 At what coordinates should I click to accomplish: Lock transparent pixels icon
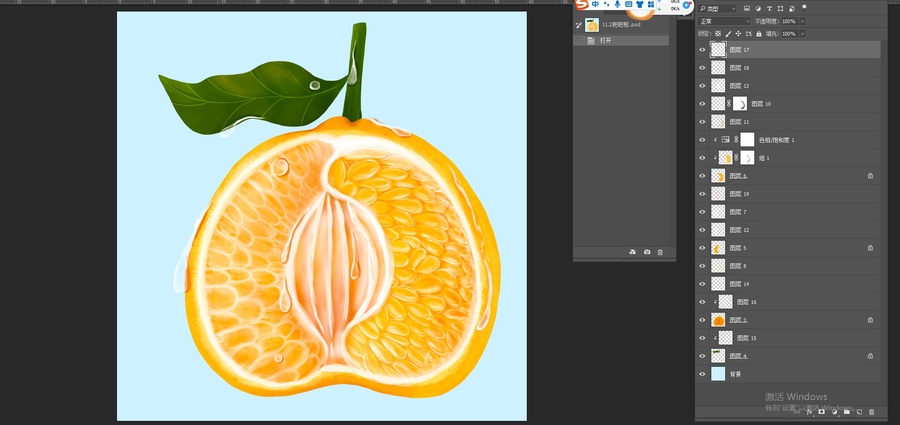point(717,34)
